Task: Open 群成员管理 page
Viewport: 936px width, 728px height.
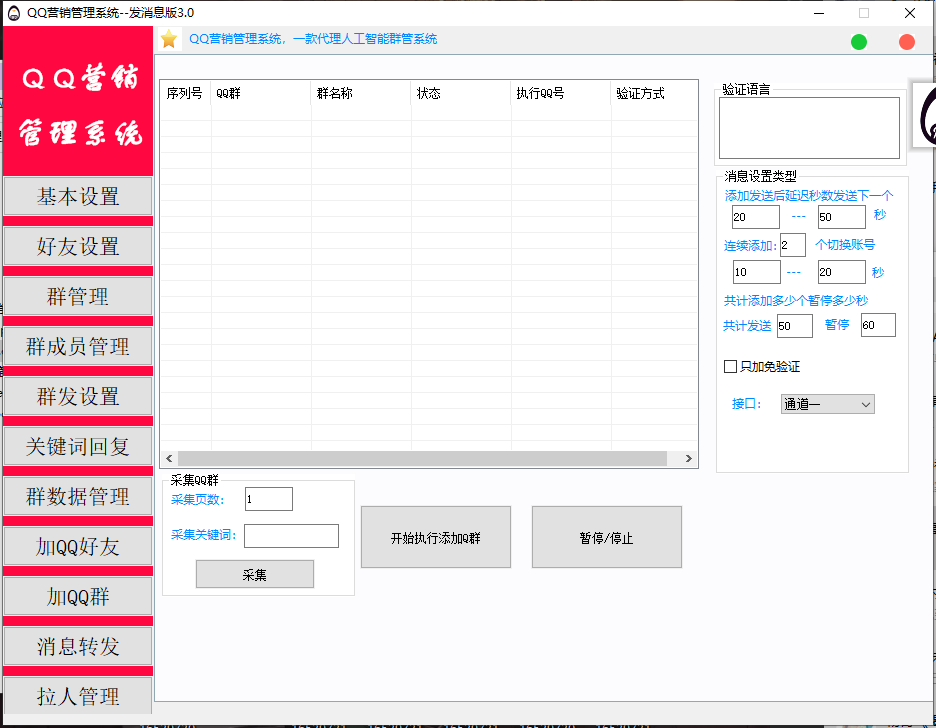Action: tap(78, 346)
